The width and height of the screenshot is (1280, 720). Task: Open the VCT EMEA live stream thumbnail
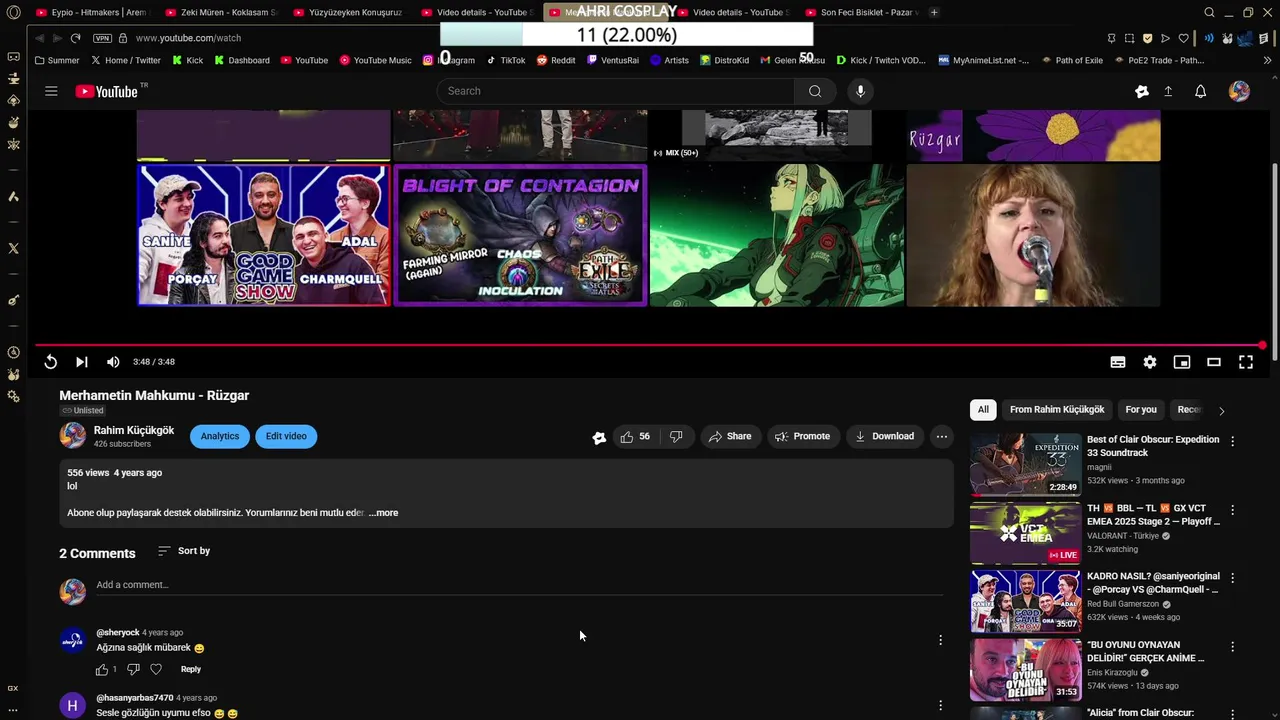tap(1025, 533)
